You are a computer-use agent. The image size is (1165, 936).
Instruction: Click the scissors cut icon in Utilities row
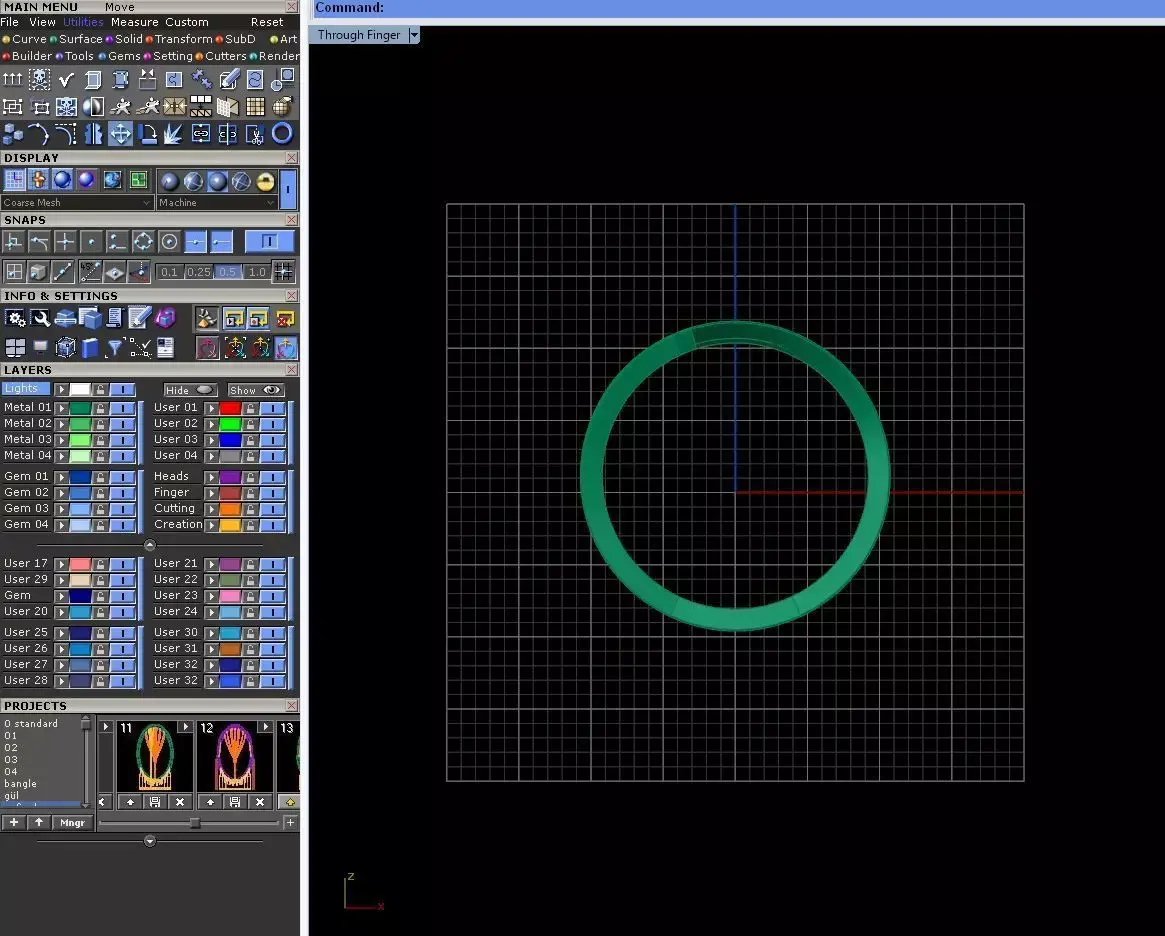pyautogui.click(x=255, y=134)
